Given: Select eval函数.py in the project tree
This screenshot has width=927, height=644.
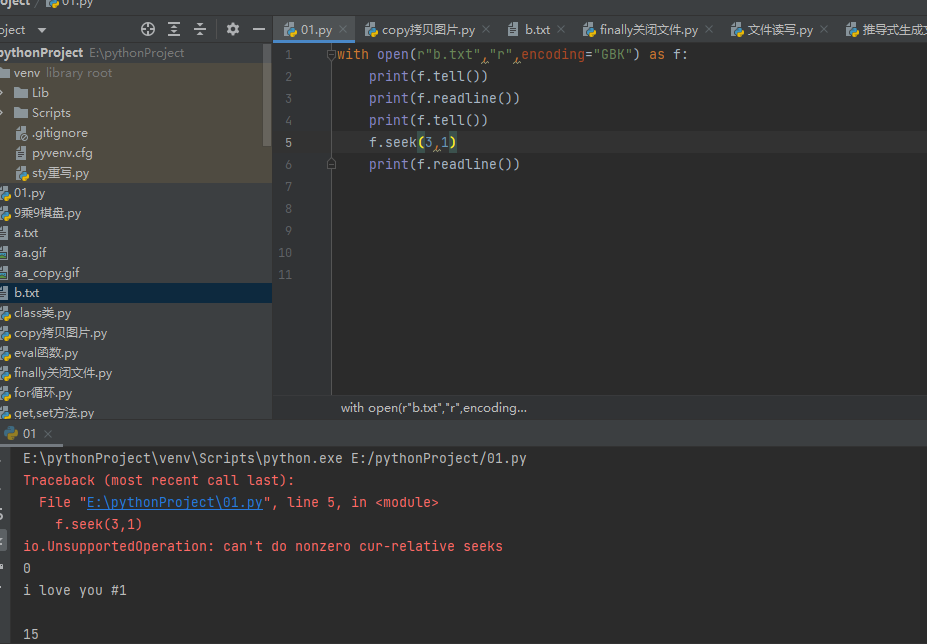Looking at the screenshot, I should pos(136,353).
